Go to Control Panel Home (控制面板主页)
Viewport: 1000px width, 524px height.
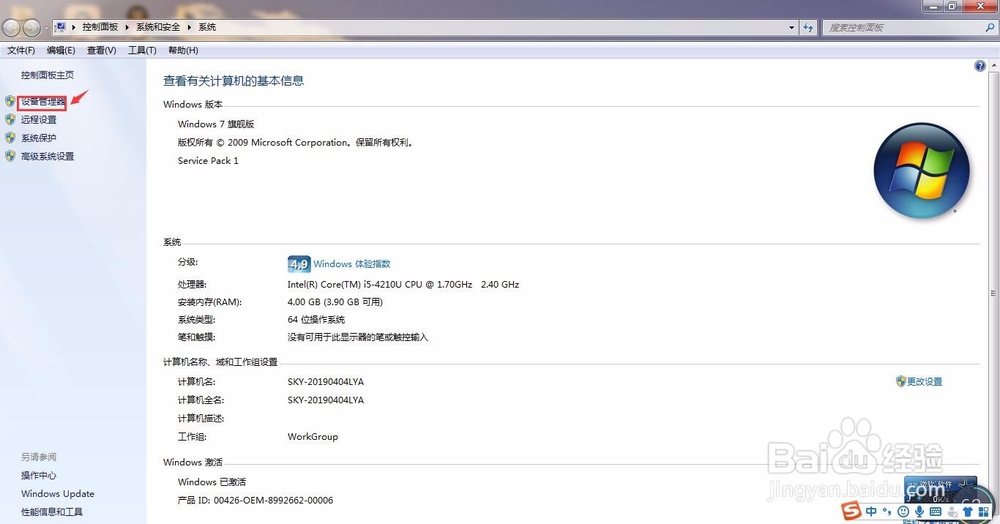point(47,75)
